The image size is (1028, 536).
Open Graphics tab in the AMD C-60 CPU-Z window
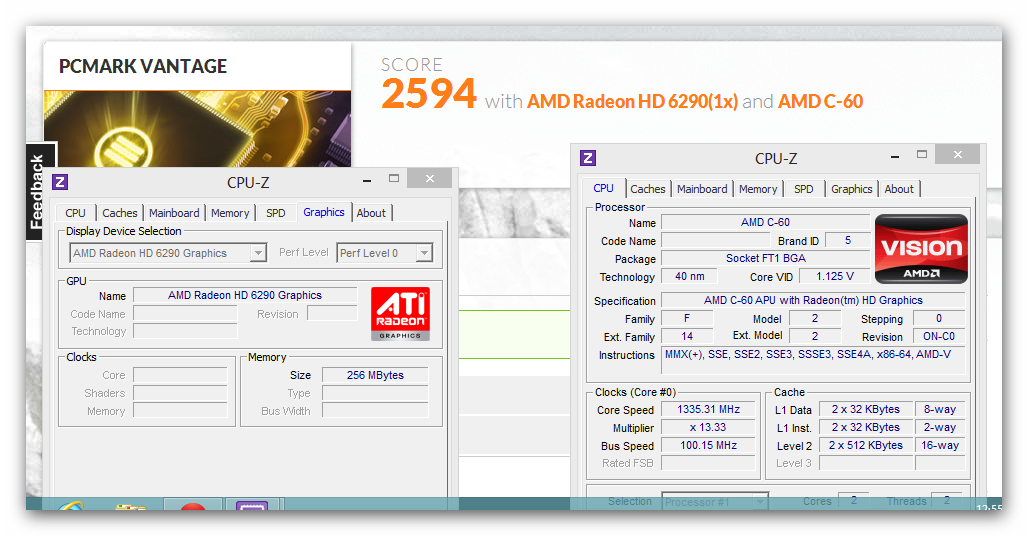(x=852, y=189)
